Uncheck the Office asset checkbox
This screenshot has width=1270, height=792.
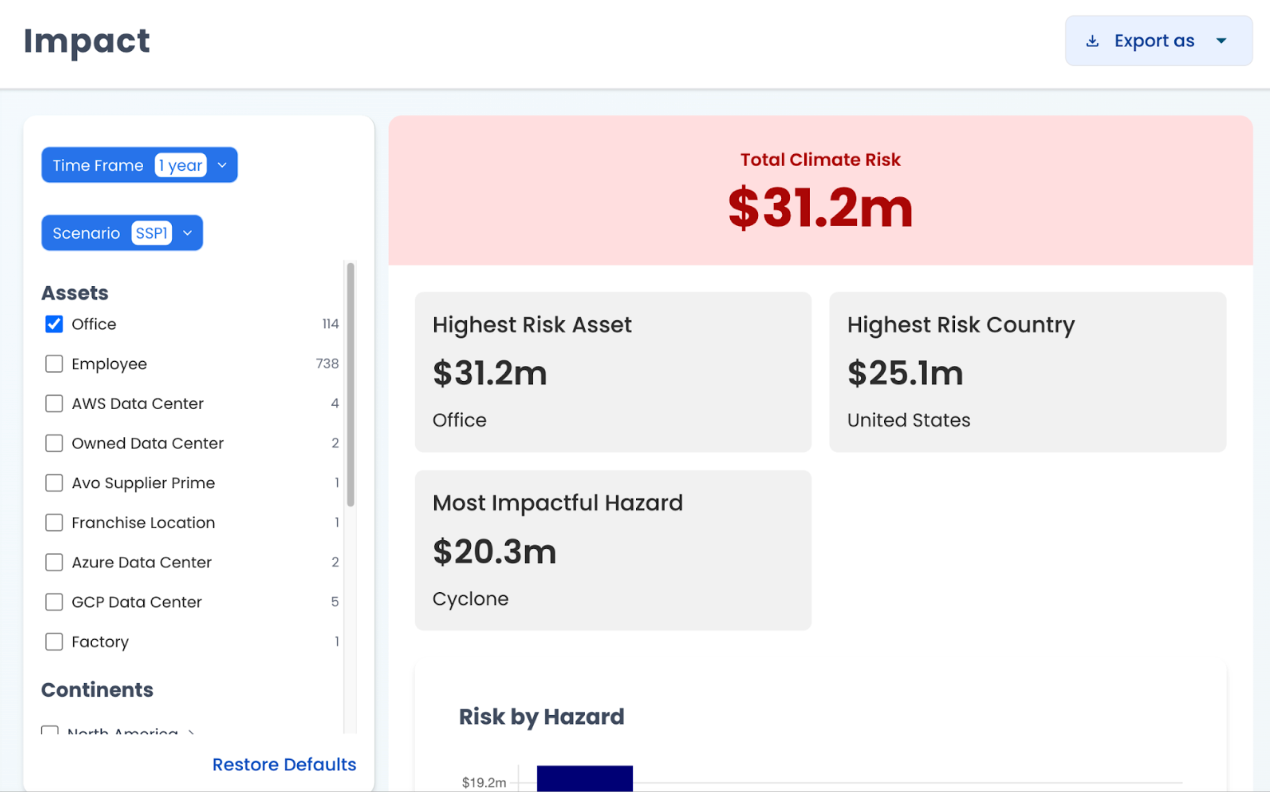tap(54, 324)
